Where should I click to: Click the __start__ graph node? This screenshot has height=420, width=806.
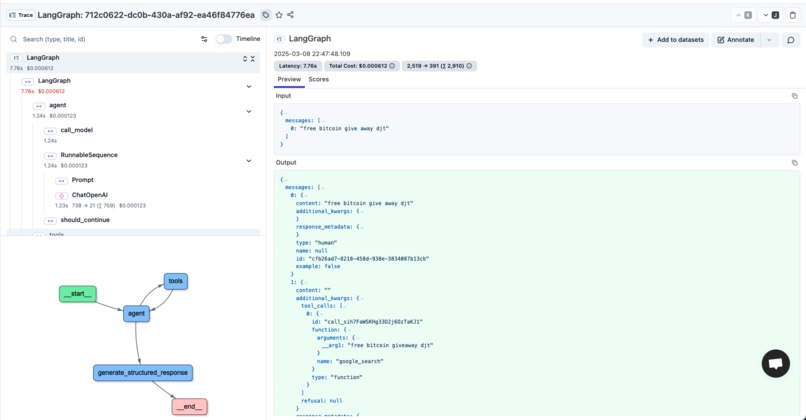click(78, 294)
